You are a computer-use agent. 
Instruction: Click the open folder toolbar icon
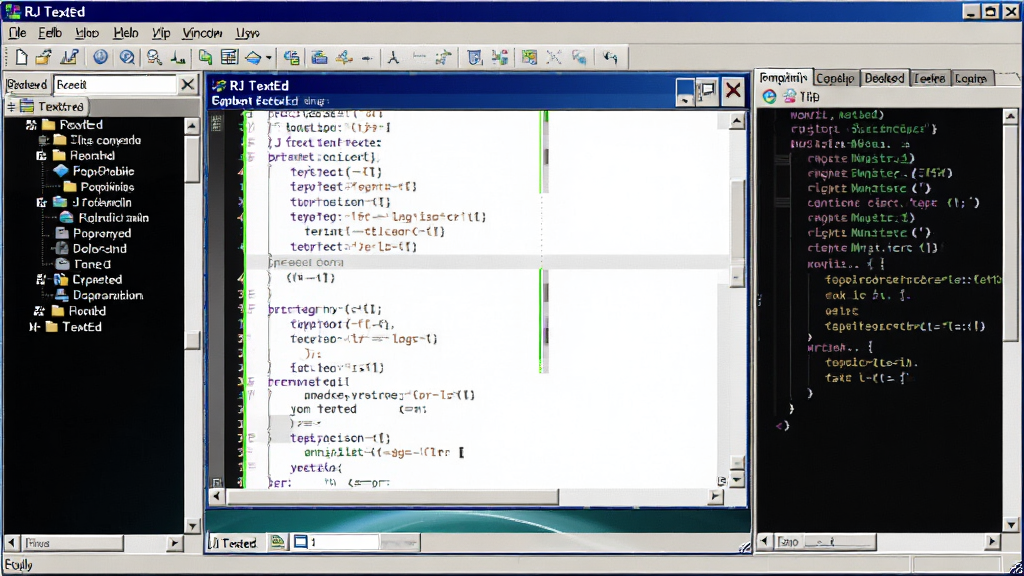click(44, 57)
